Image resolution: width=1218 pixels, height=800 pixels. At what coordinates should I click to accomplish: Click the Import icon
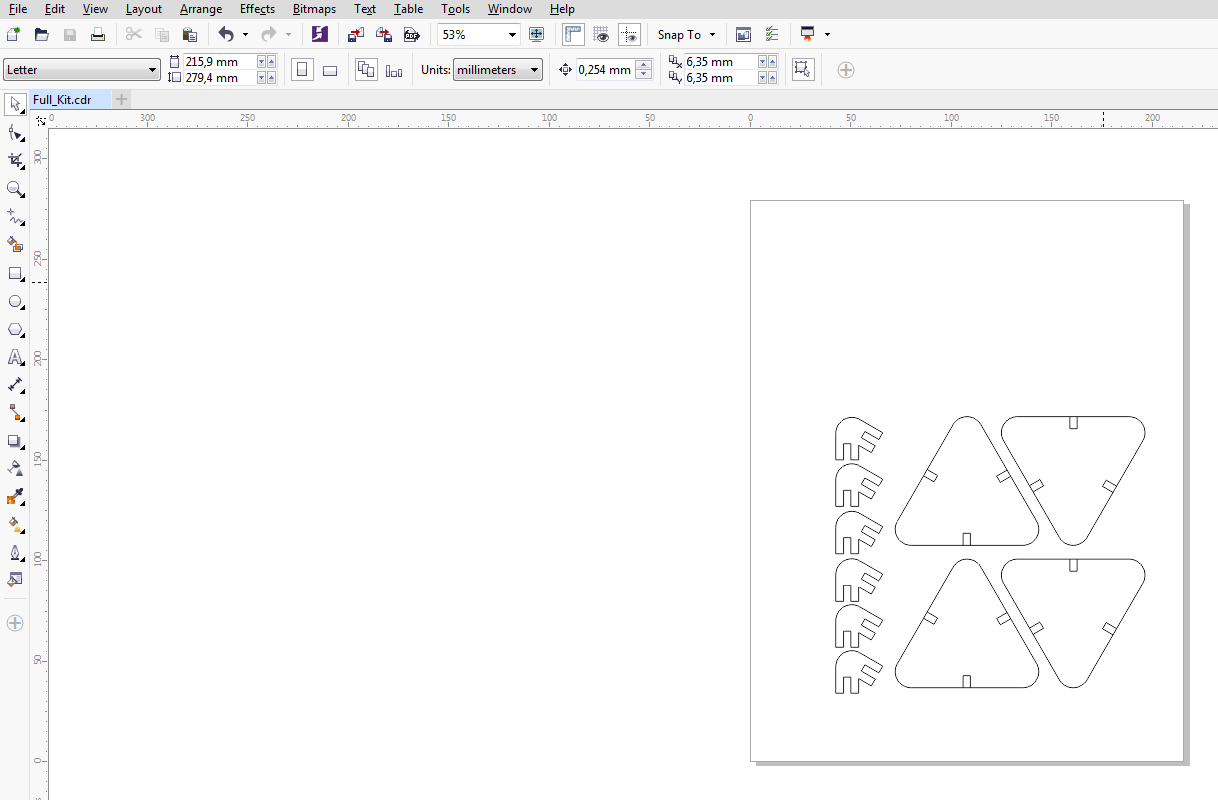coord(356,34)
